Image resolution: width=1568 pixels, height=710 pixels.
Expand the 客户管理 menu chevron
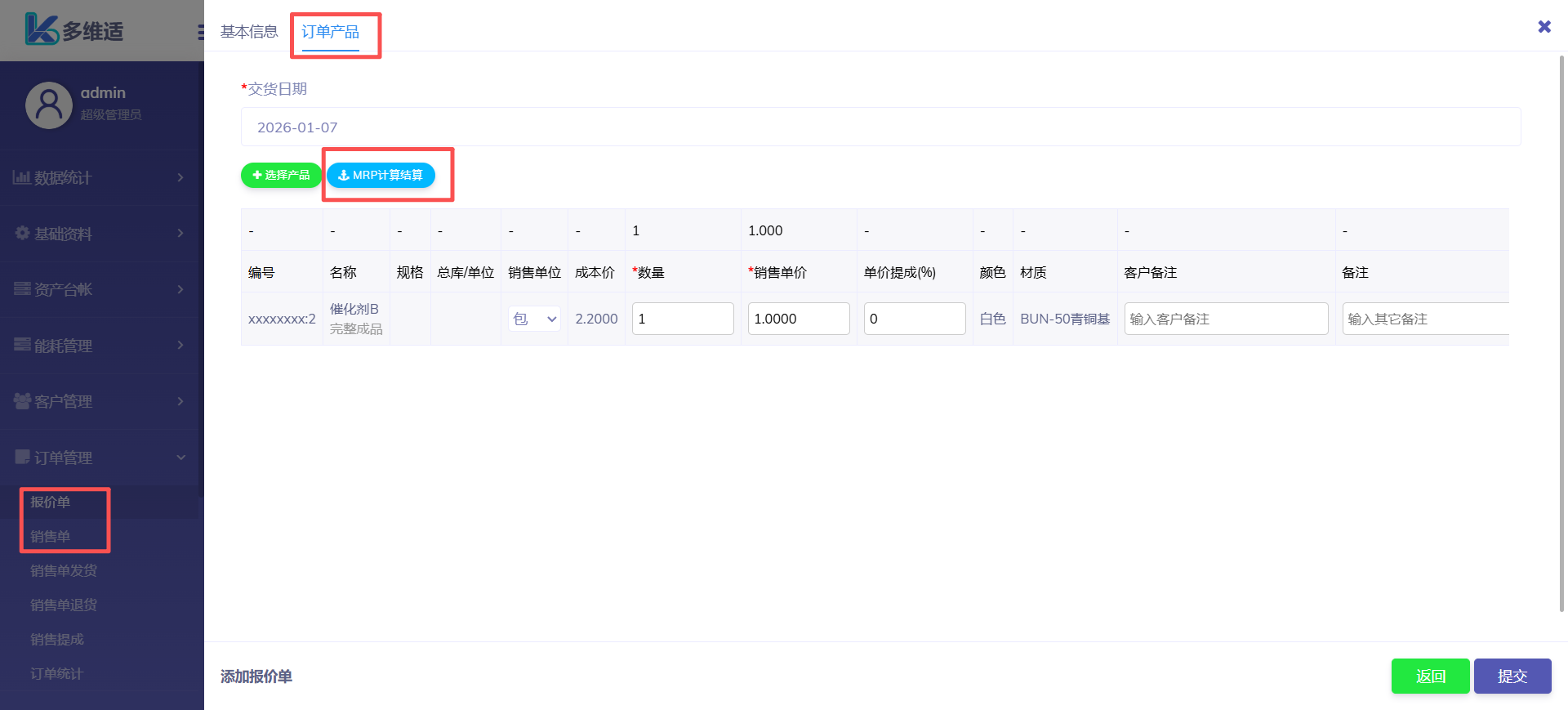[180, 401]
